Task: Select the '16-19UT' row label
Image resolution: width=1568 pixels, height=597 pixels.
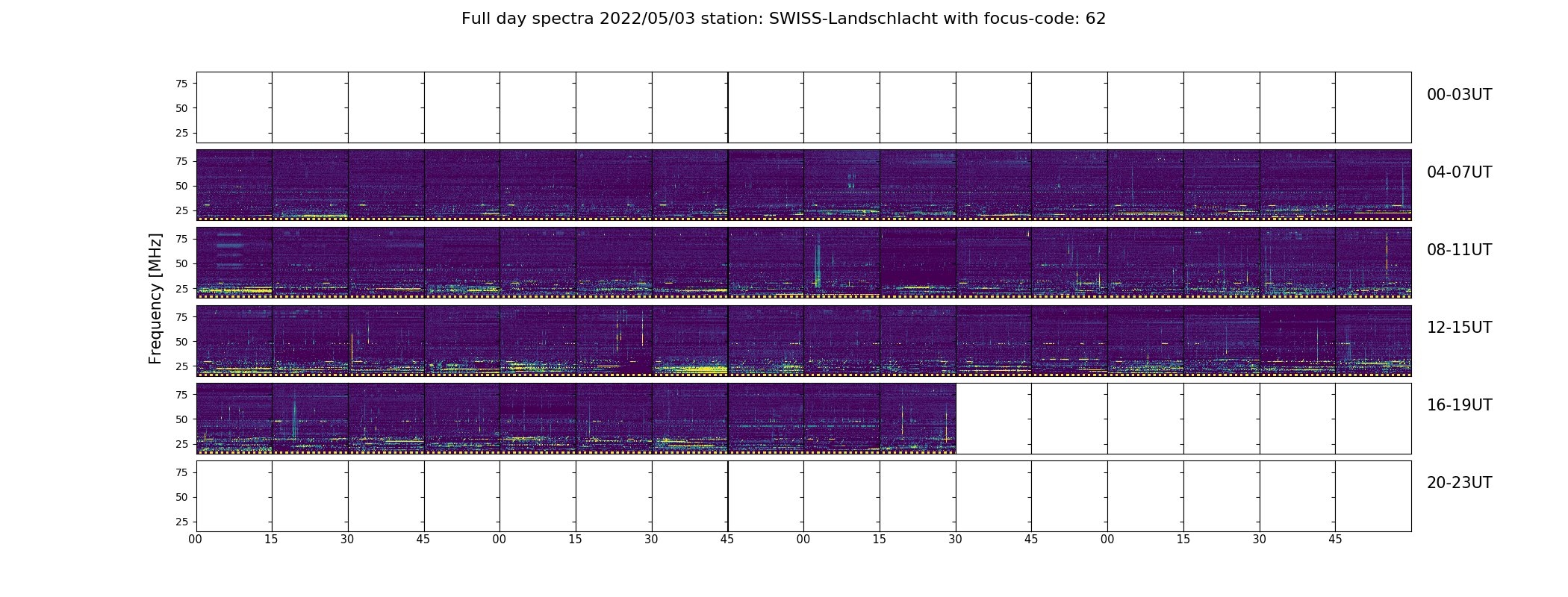Action: (1459, 405)
